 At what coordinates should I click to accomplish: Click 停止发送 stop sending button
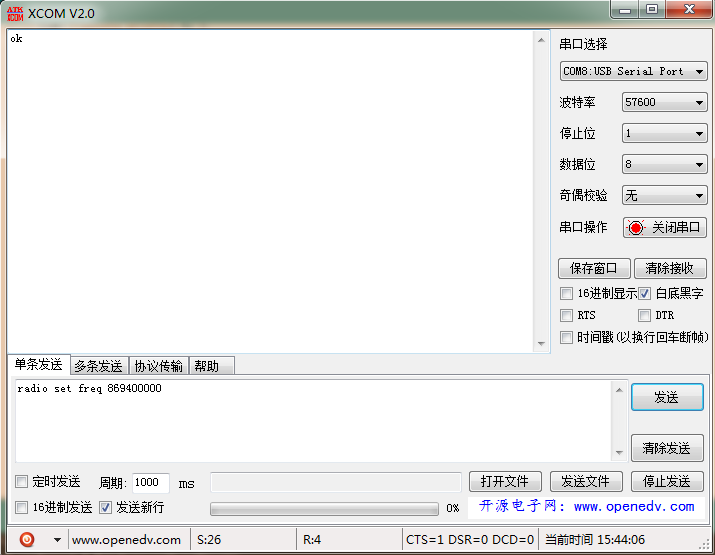pos(667,482)
